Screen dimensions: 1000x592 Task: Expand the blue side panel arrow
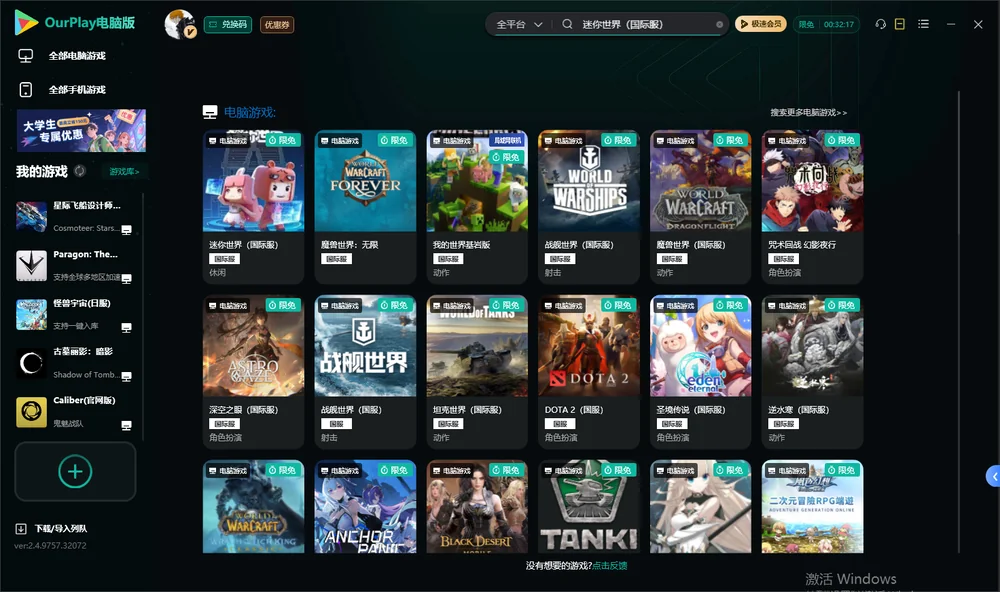point(993,477)
